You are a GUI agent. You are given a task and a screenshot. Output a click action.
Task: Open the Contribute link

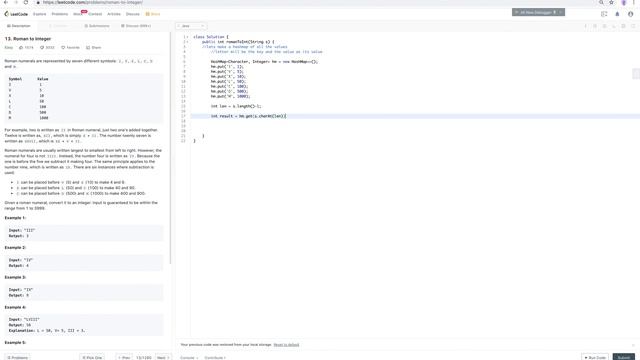click(215, 358)
